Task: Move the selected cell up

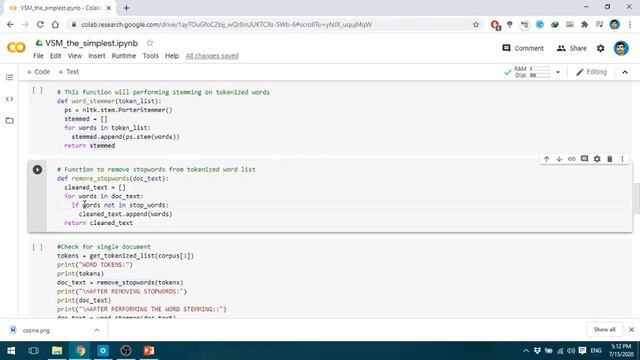Action: (x=547, y=159)
